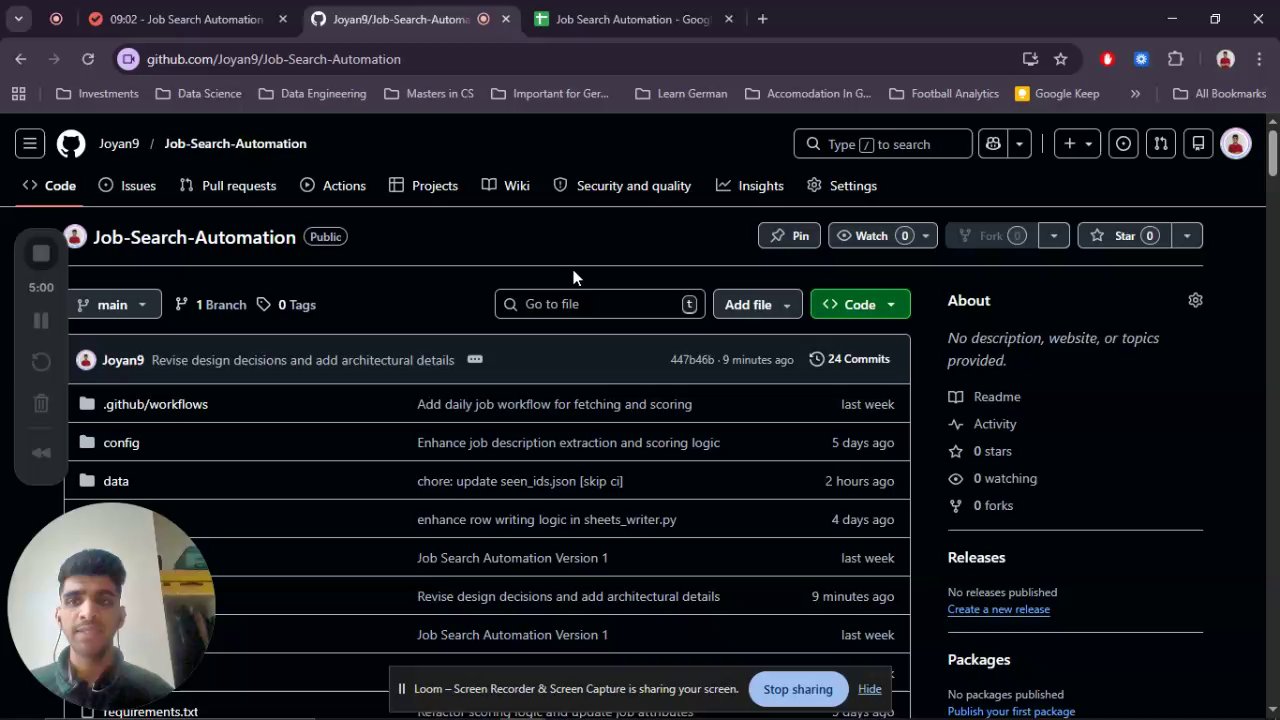The image size is (1280, 720).
Task: Open the Pull requests icon in header
Action: [1160, 144]
